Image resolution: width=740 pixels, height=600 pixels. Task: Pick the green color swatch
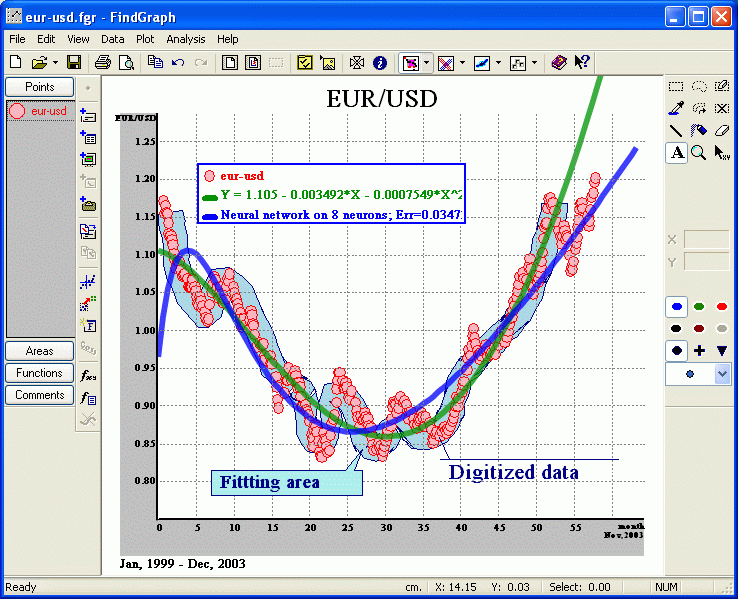click(x=699, y=307)
